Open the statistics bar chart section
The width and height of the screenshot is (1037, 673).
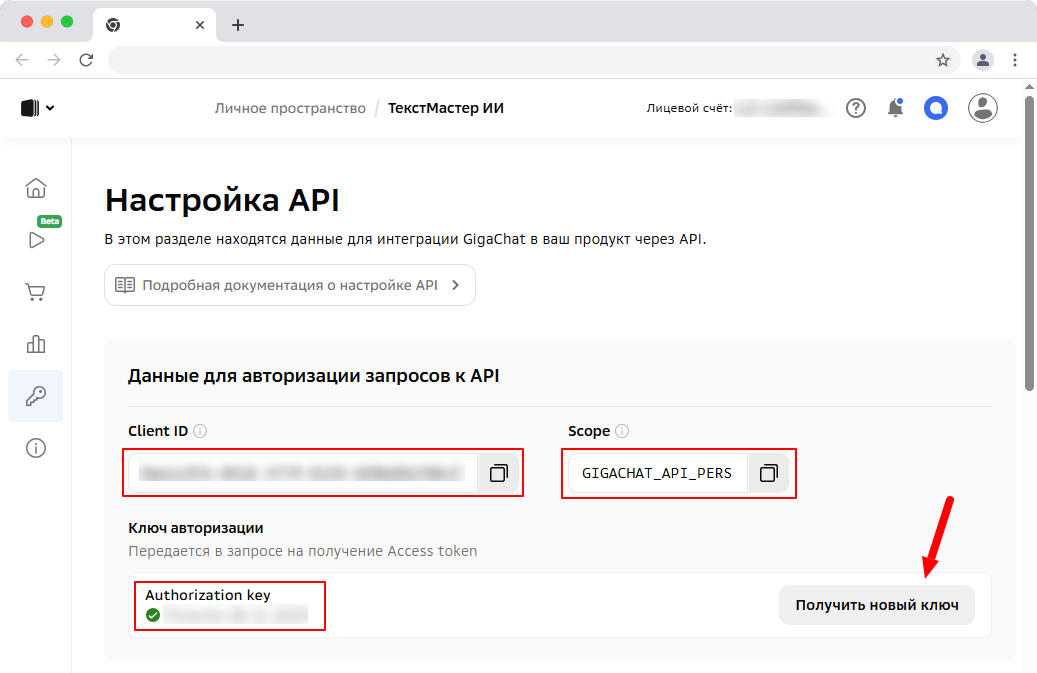tap(36, 344)
